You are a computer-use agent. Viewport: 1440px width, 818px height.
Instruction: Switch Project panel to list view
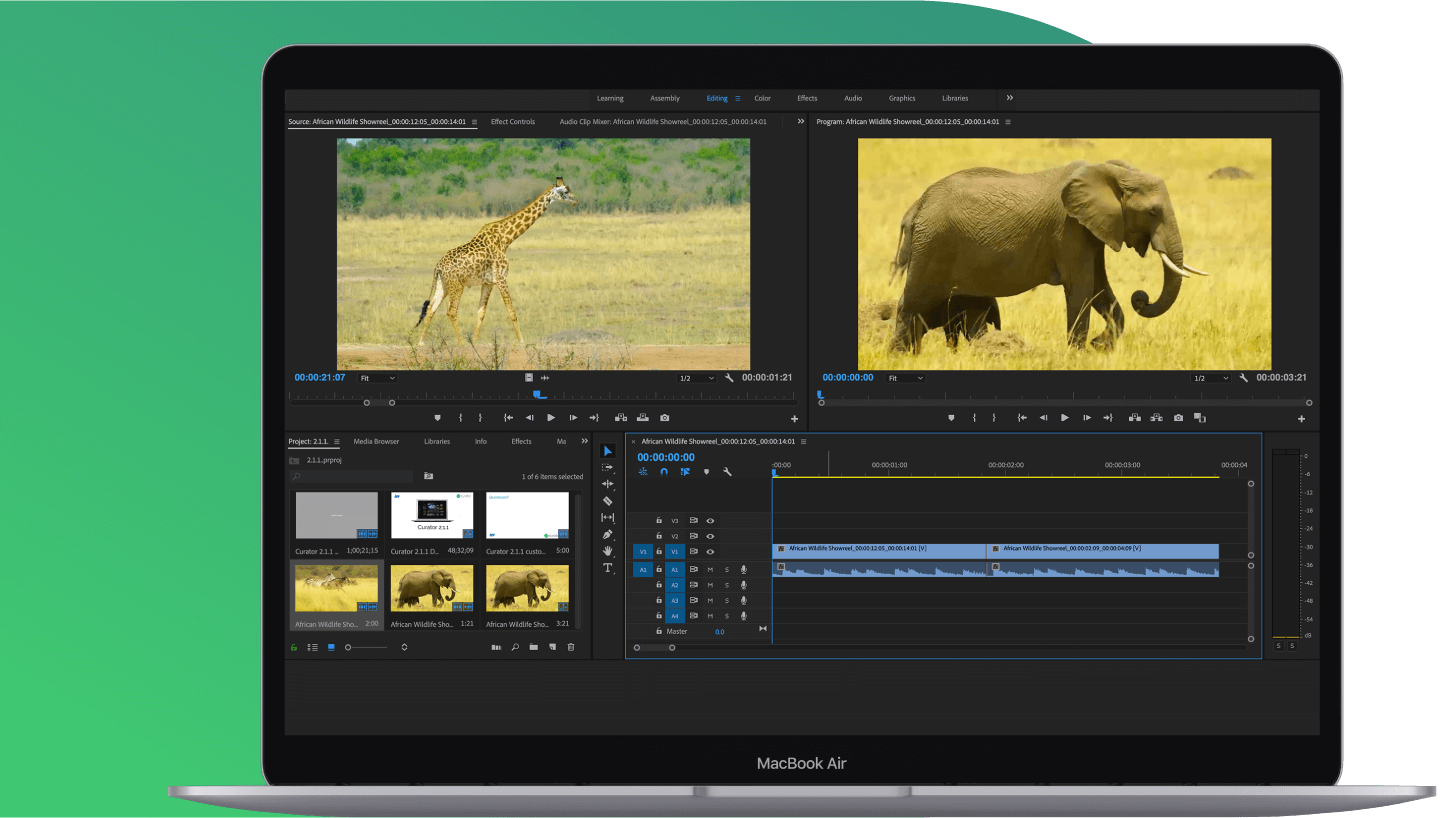pos(312,647)
